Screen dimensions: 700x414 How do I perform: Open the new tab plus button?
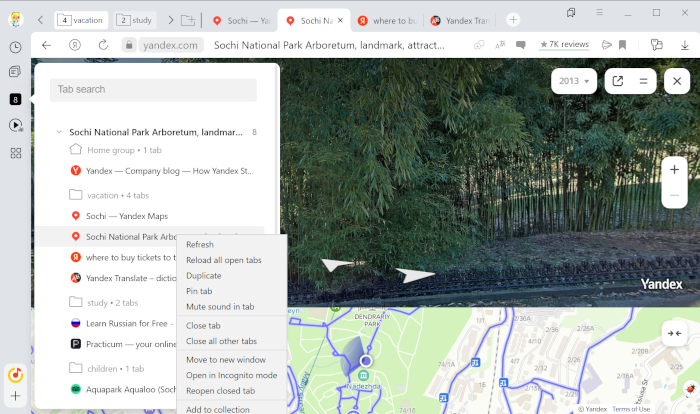(x=513, y=20)
